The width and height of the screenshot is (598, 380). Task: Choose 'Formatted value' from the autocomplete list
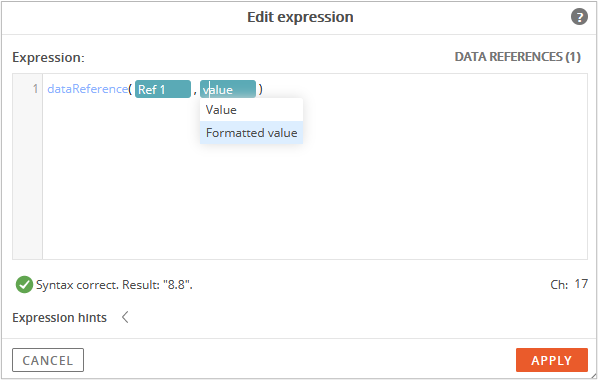[x=251, y=133]
